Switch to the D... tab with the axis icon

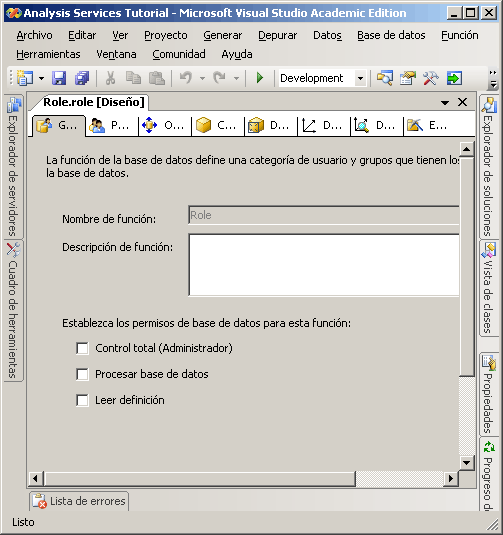click(x=324, y=126)
